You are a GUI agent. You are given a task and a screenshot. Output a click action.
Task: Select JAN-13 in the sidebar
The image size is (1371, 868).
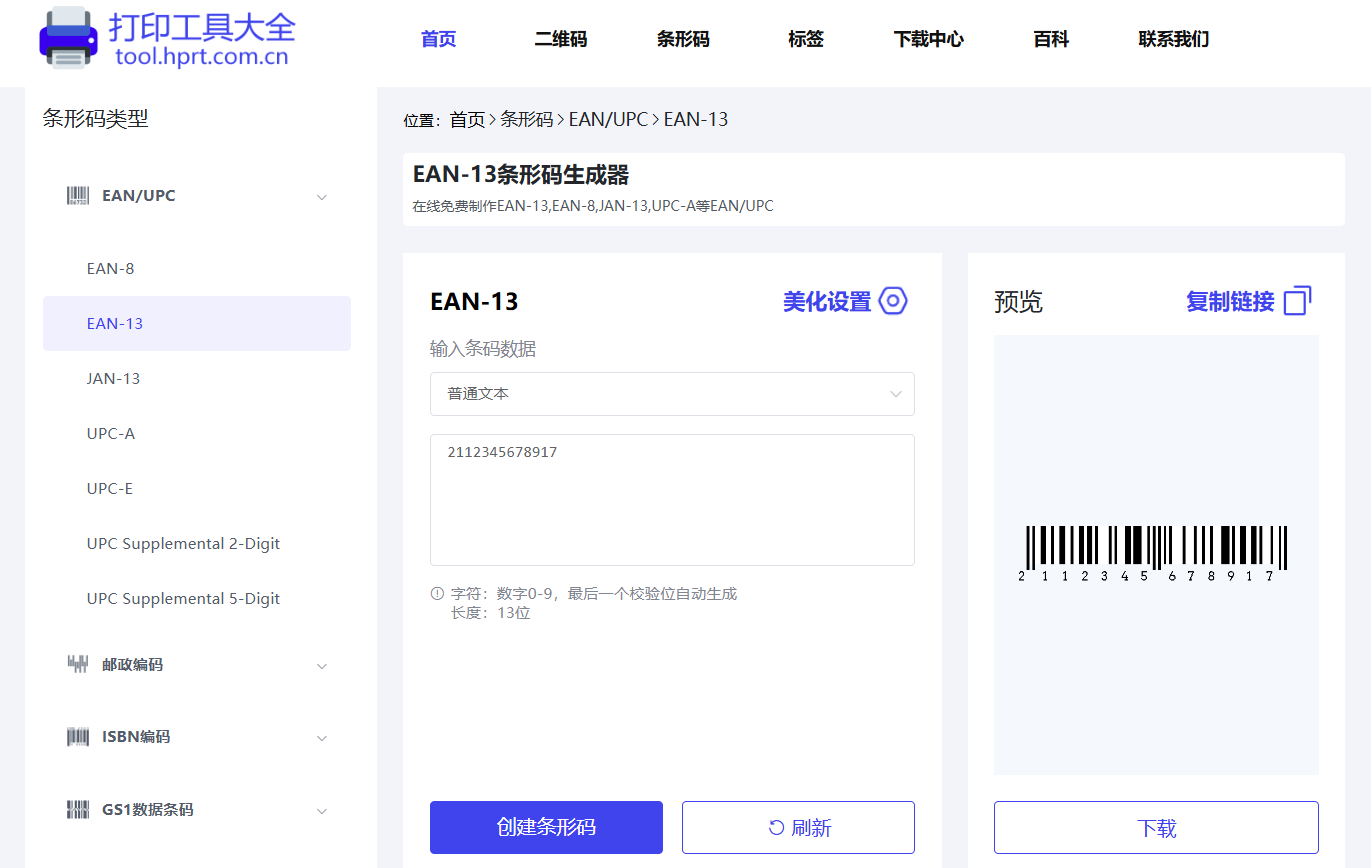click(197, 378)
